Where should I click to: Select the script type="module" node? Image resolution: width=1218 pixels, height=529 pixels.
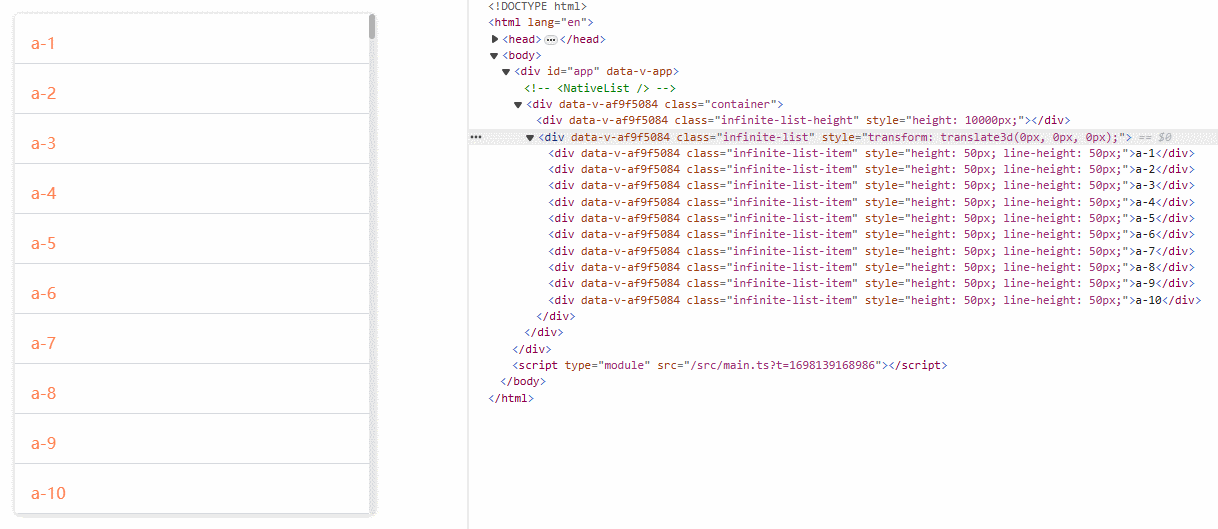point(730,365)
